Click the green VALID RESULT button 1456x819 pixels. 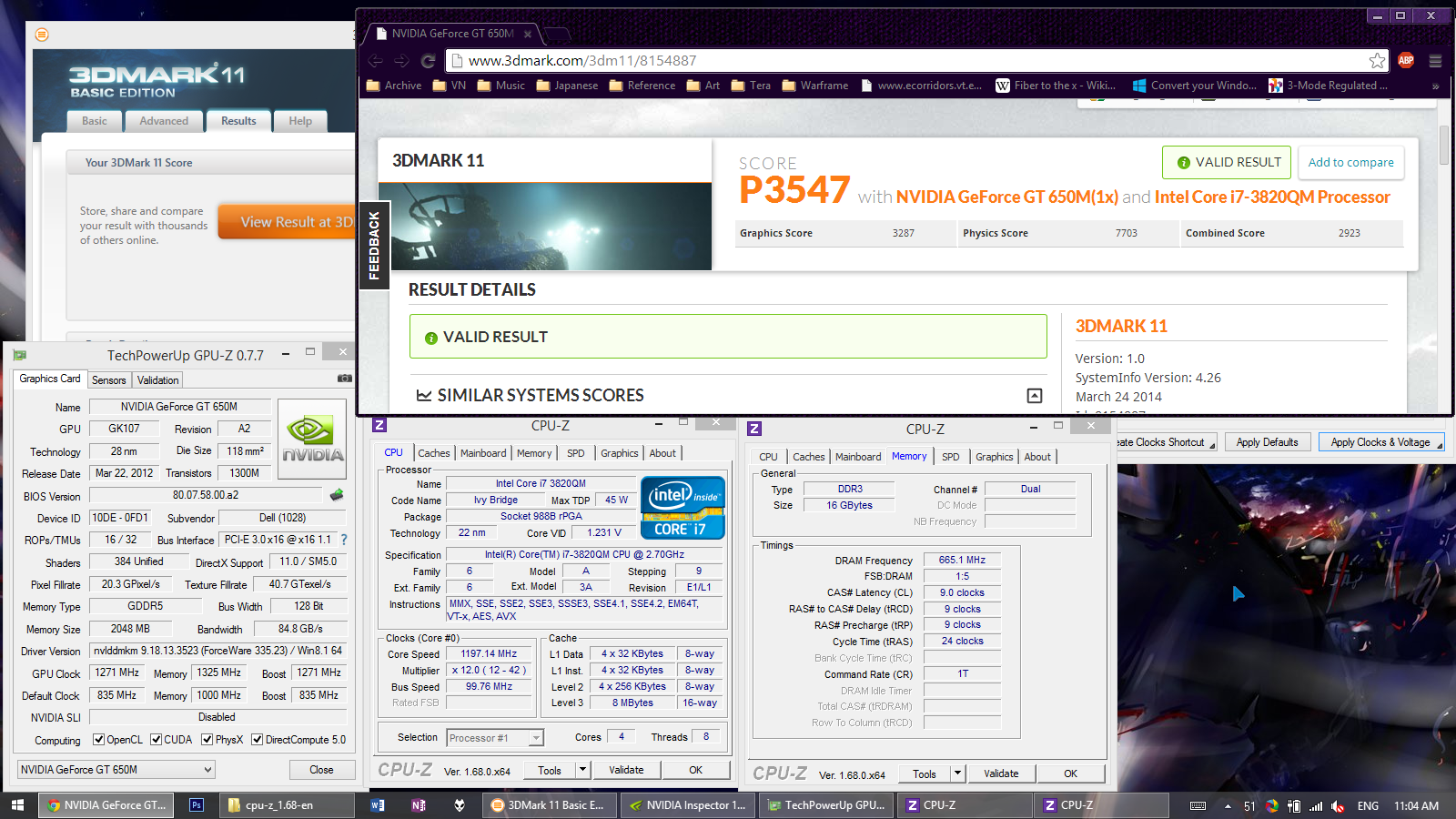point(1227,162)
